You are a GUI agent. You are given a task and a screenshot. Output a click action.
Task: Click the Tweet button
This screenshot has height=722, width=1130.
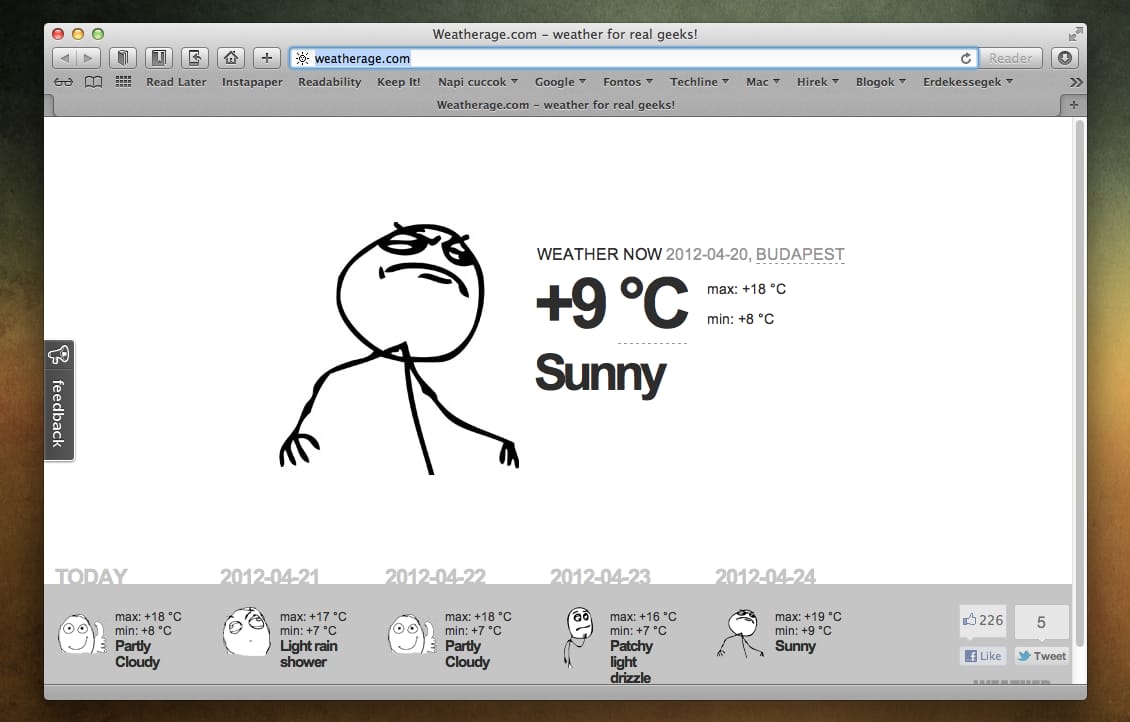1042,656
